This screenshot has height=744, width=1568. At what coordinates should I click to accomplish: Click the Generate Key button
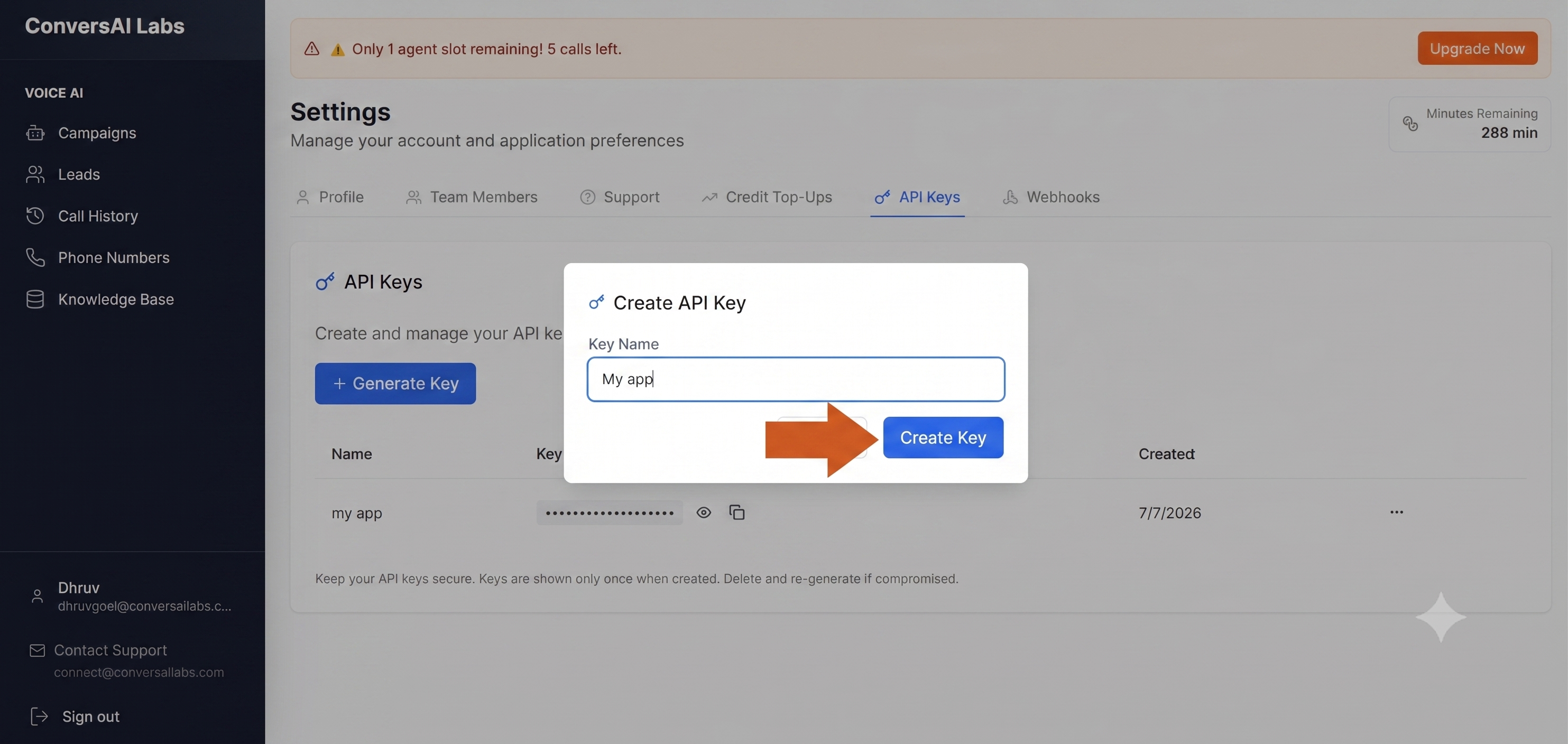pos(395,383)
